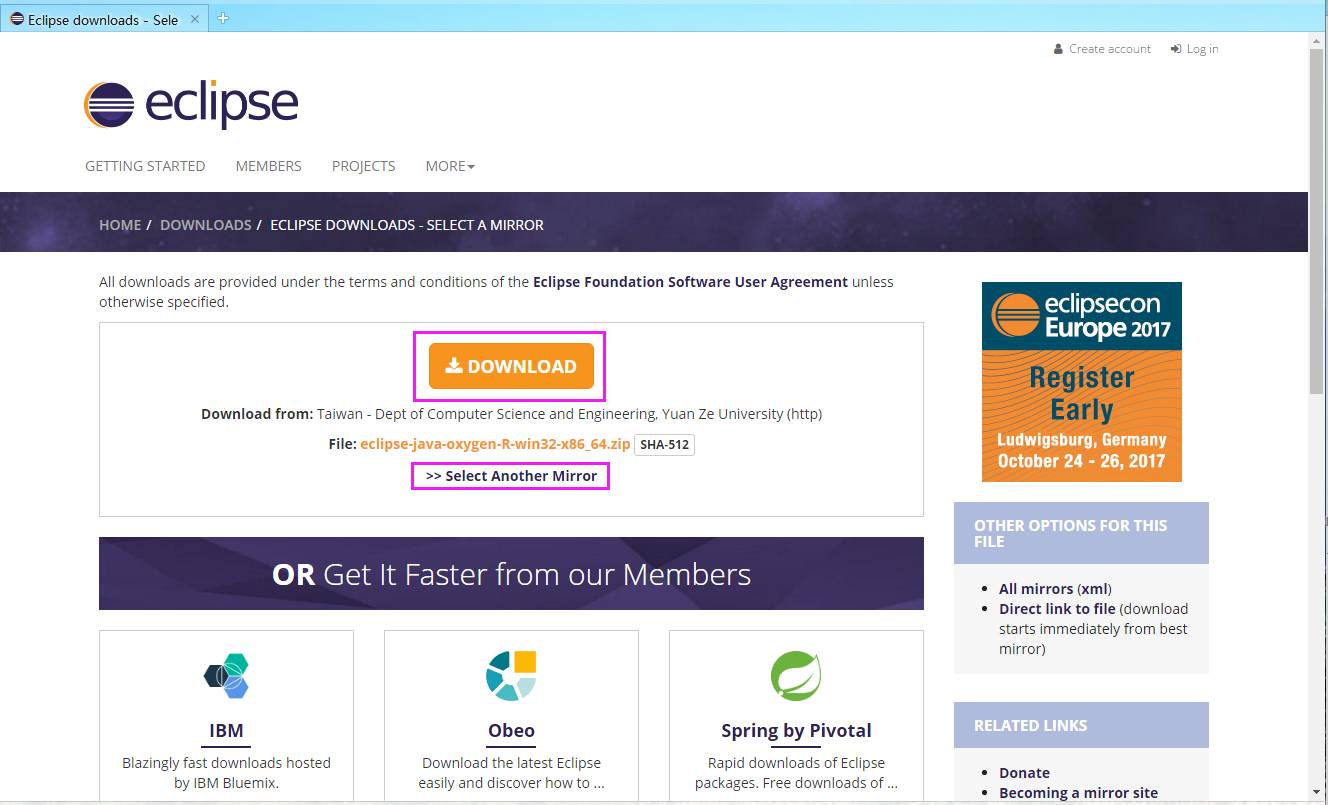The image size is (1328, 805).
Task: Click 'Rapid downloads of Eclipse' Spring description
Action: point(796,773)
